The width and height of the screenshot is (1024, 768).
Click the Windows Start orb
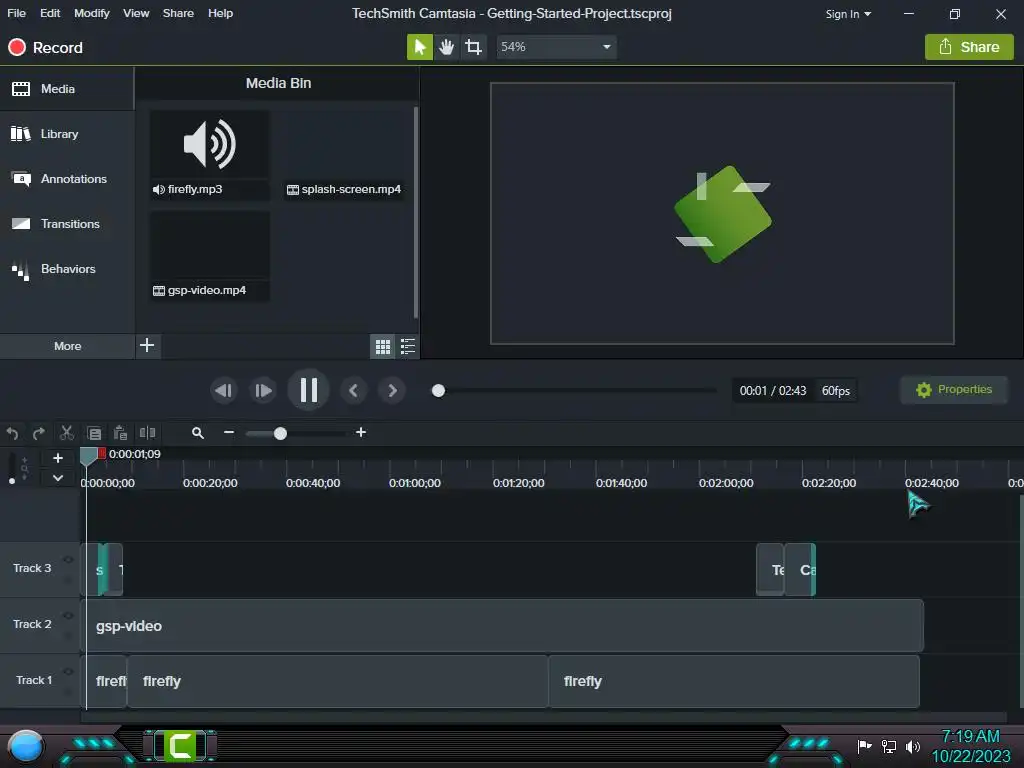coord(25,747)
